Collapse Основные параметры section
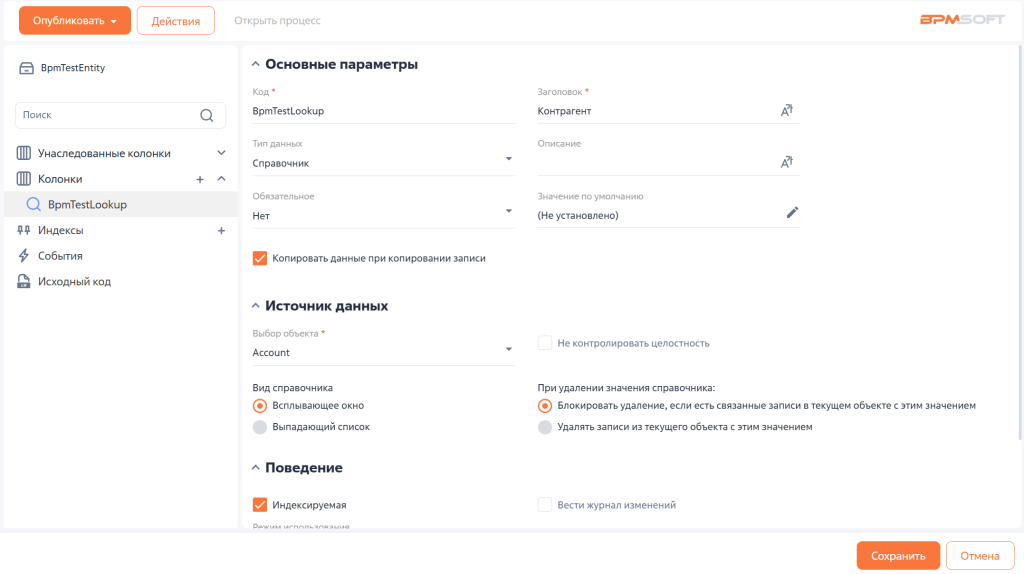Viewport: 1024px width, 574px height. [x=255, y=64]
